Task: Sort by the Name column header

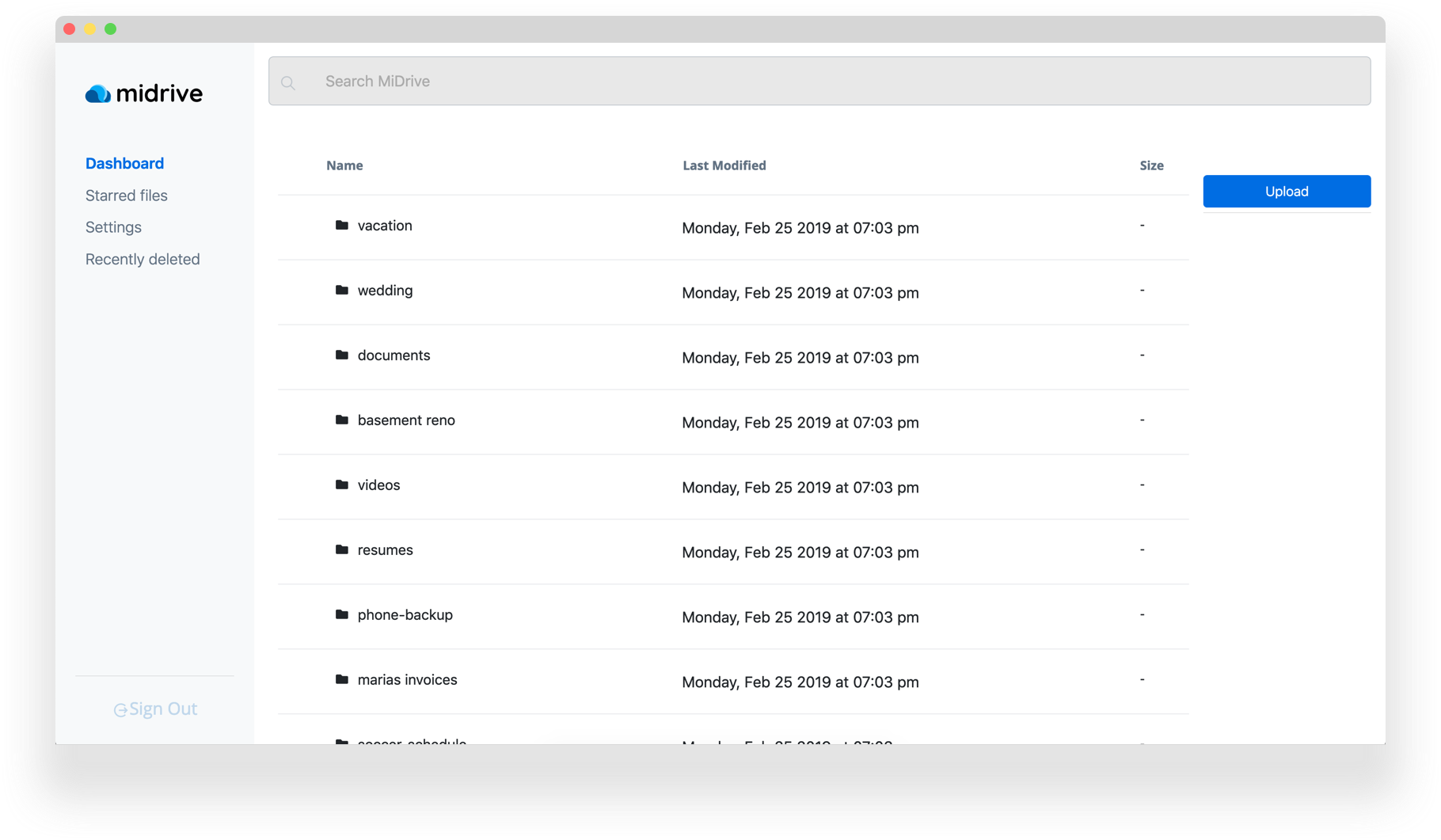Action: [344, 165]
